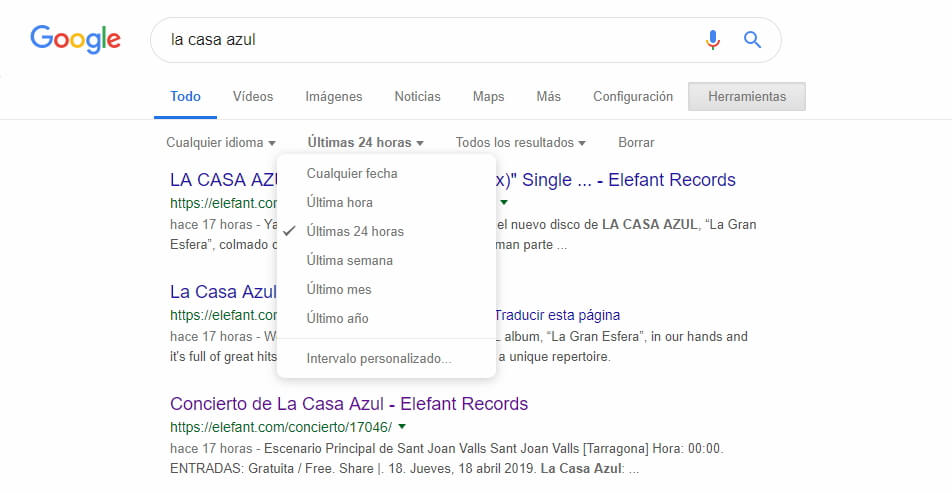Select Última hora option
The height and width of the screenshot is (493, 952).
coord(386,203)
